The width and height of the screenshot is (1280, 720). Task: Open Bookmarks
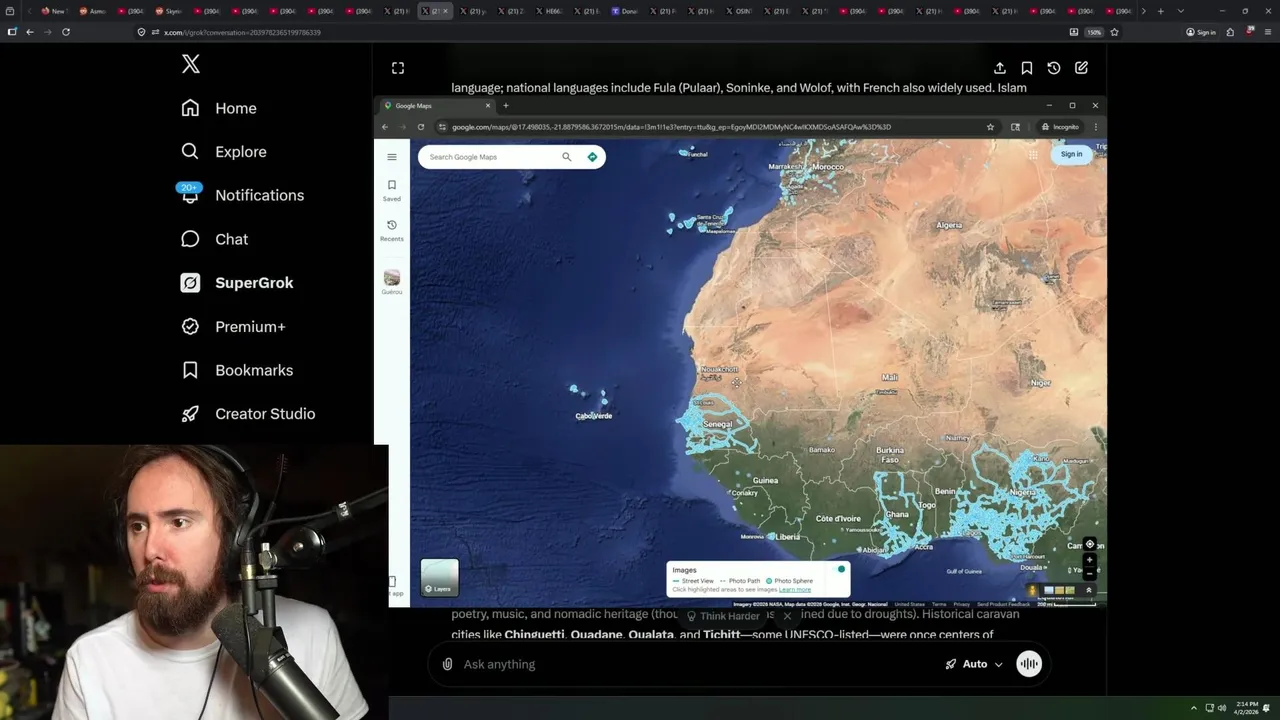coord(237,370)
